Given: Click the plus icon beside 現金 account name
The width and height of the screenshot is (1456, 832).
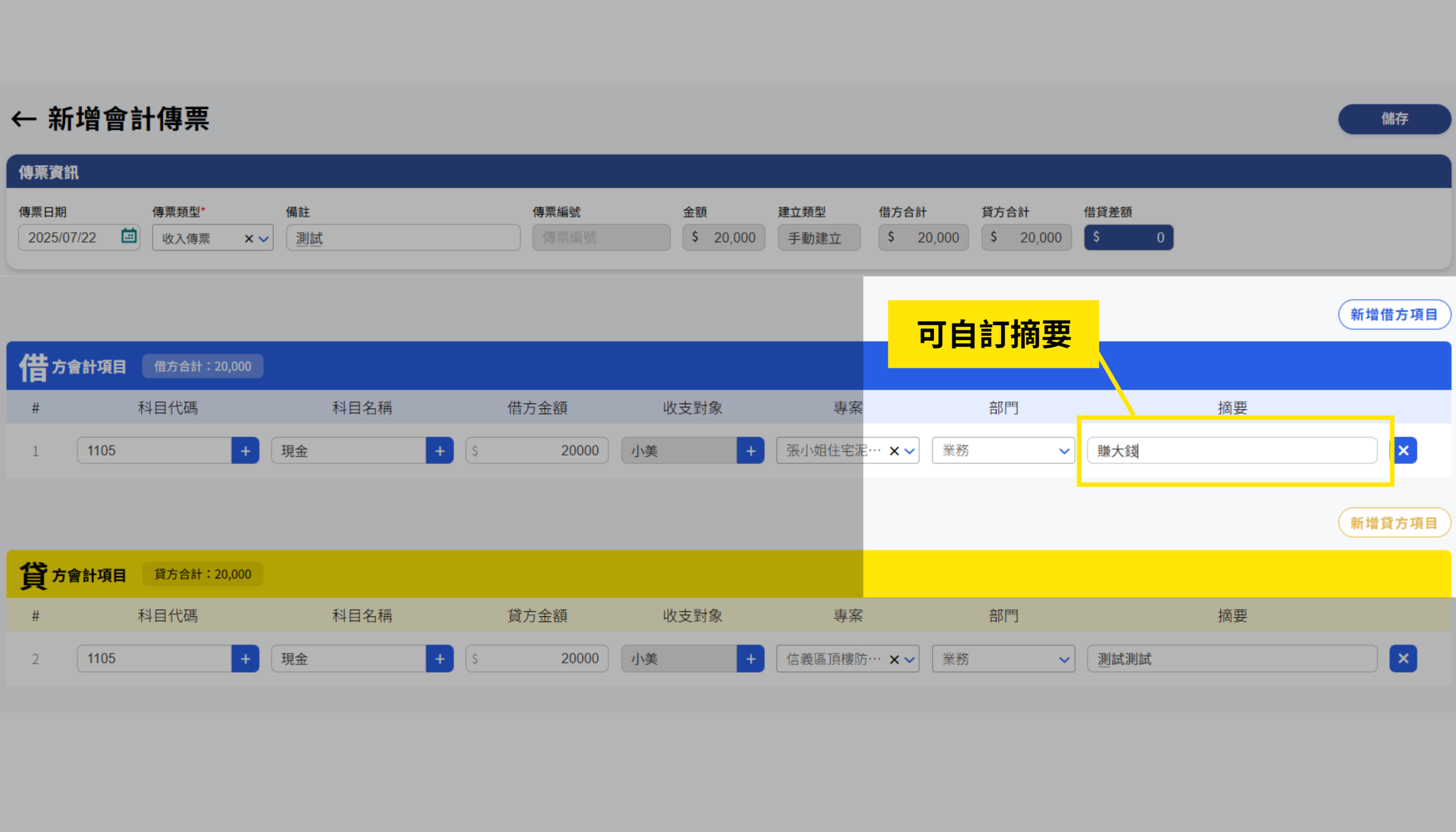Looking at the screenshot, I should [x=440, y=450].
